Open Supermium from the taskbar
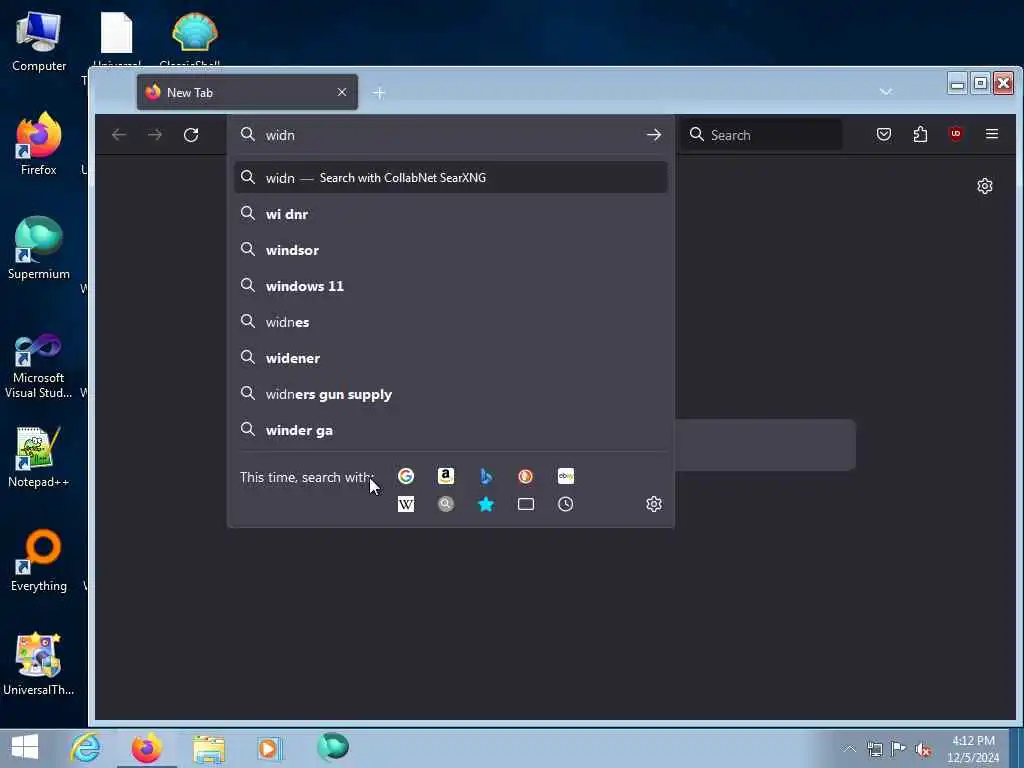 332,747
